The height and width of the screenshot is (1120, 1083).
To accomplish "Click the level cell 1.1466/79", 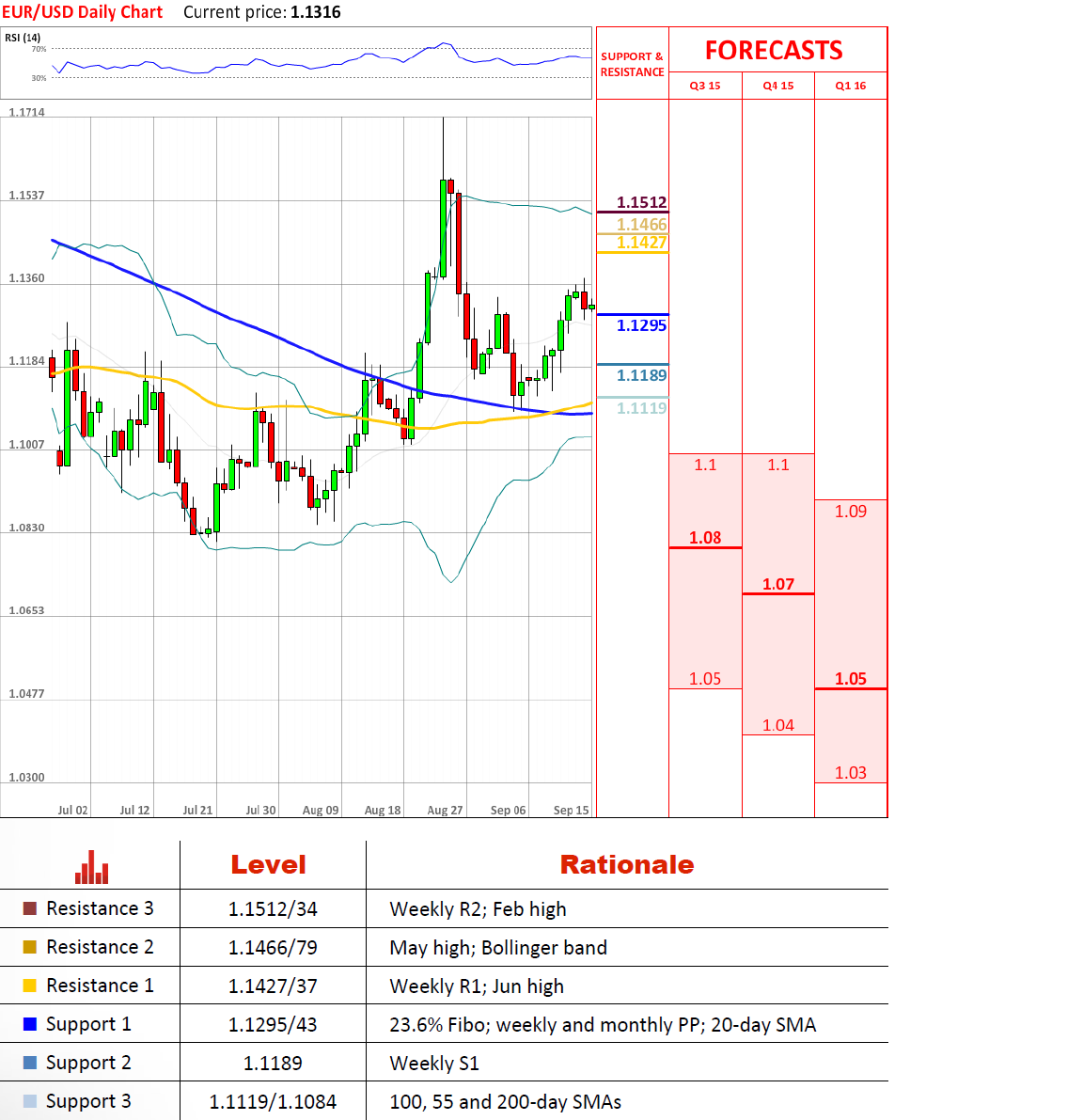I will [273, 948].
